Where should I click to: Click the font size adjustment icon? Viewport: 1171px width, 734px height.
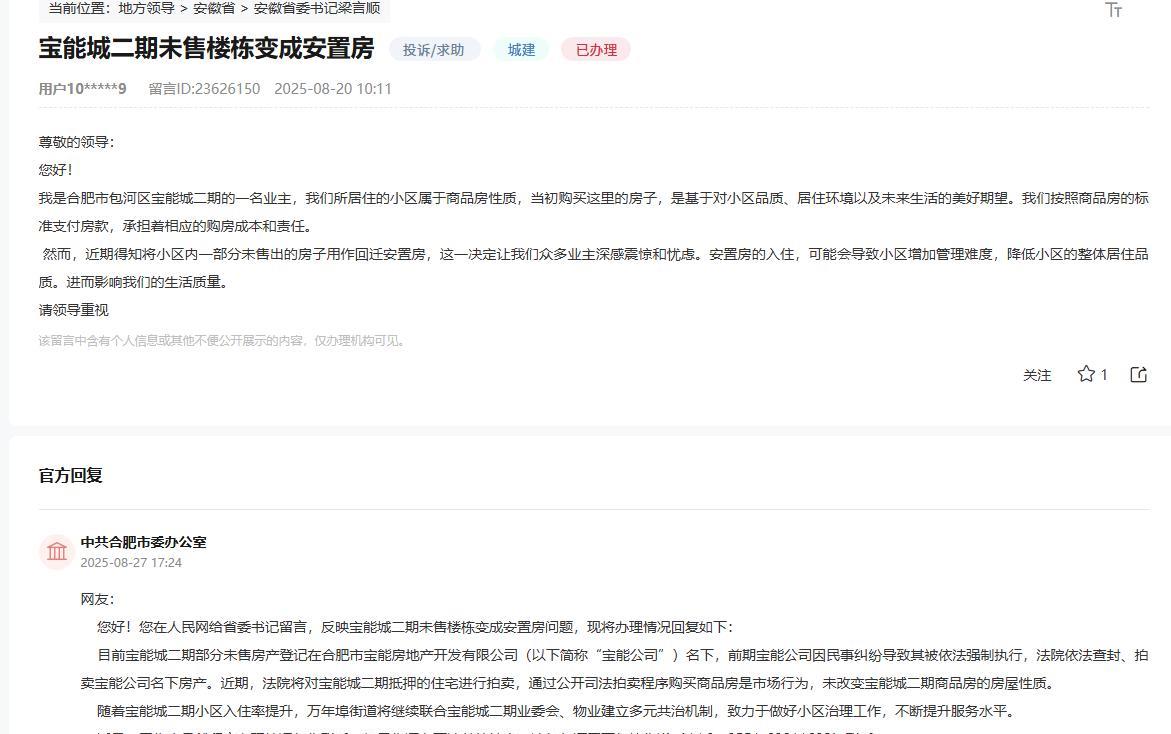point(1113,10)
